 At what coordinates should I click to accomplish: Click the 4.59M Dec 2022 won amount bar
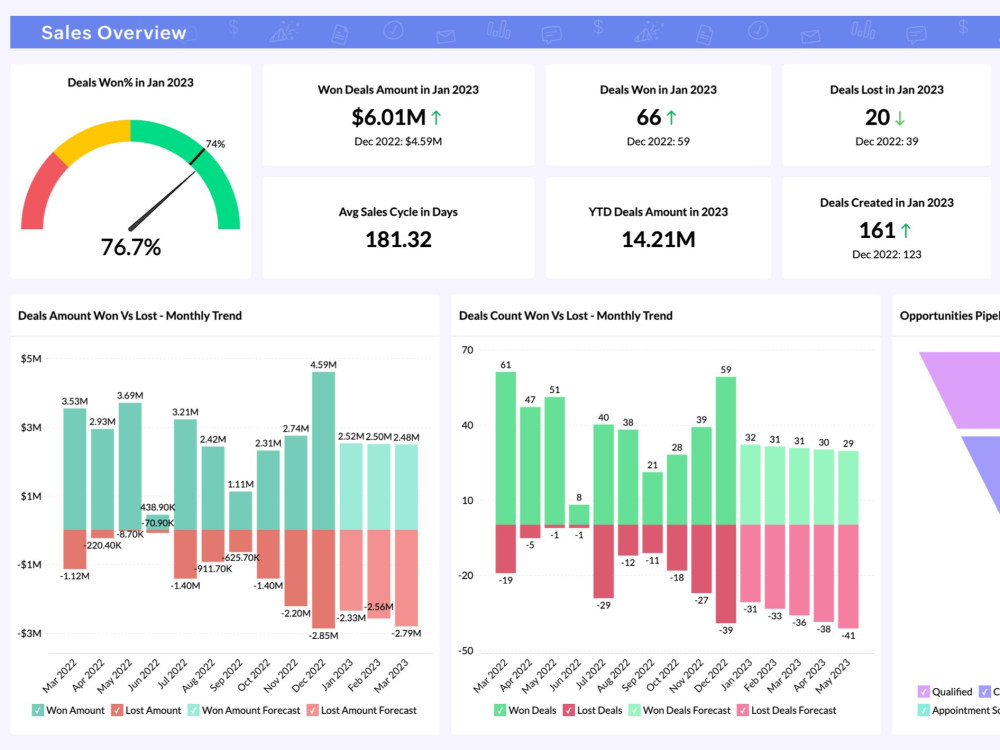point(323,451)
